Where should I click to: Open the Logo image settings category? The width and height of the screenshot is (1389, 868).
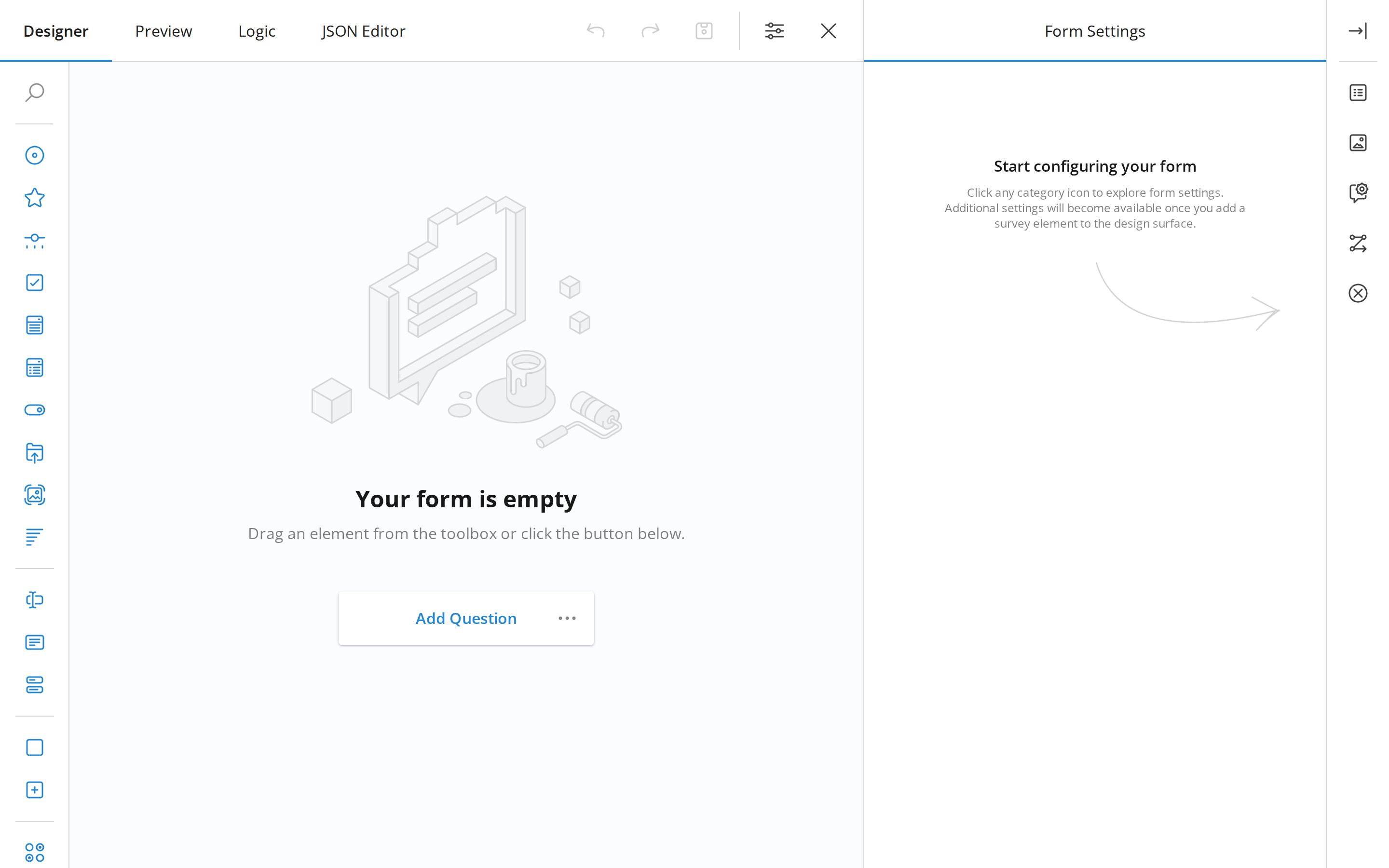point(1358,142)
